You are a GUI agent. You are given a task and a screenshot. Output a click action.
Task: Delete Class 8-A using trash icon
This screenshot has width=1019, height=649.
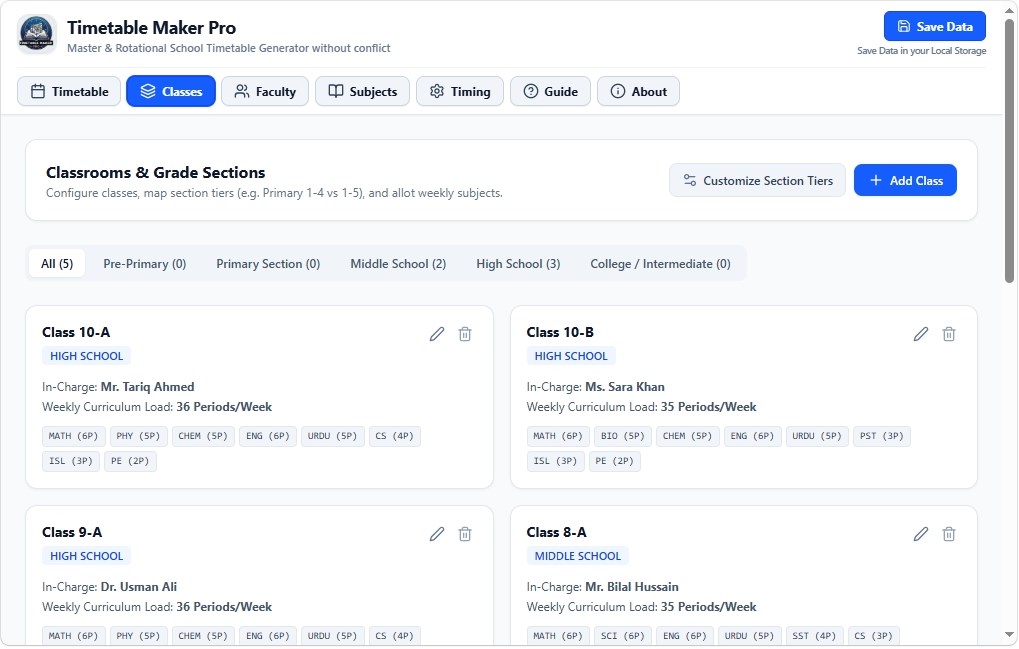pyautogui.click(x=949, y=534)
